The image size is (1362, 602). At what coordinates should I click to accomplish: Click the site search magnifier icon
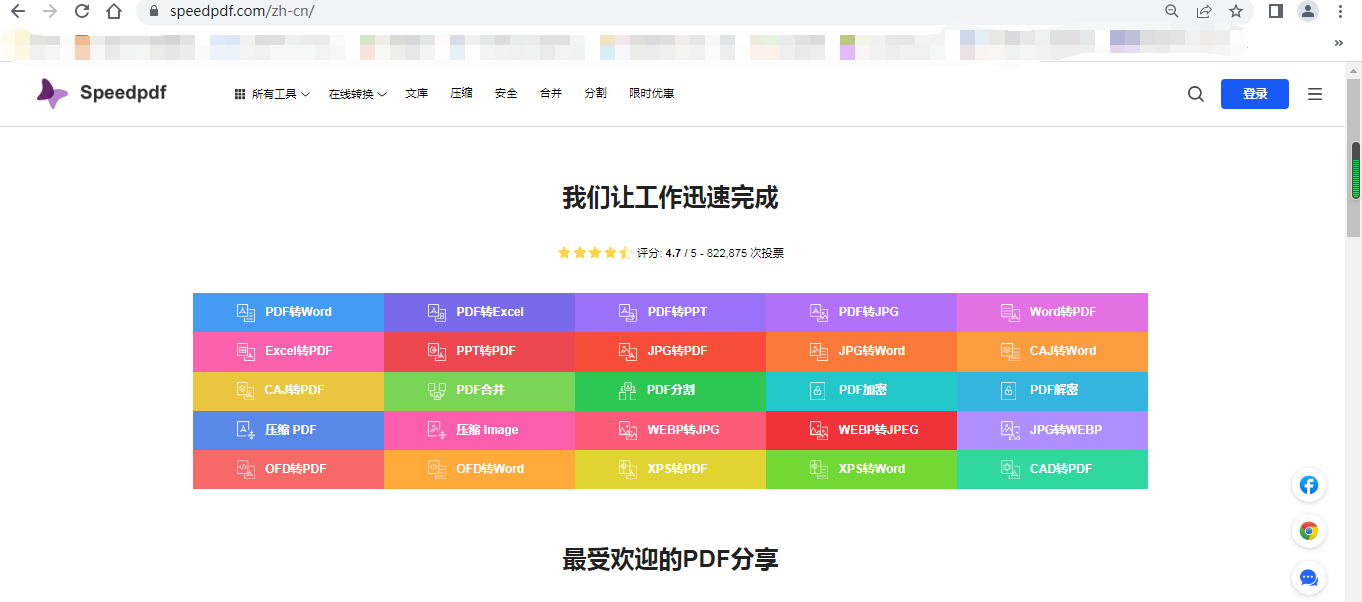click(x=1196, y=94)
